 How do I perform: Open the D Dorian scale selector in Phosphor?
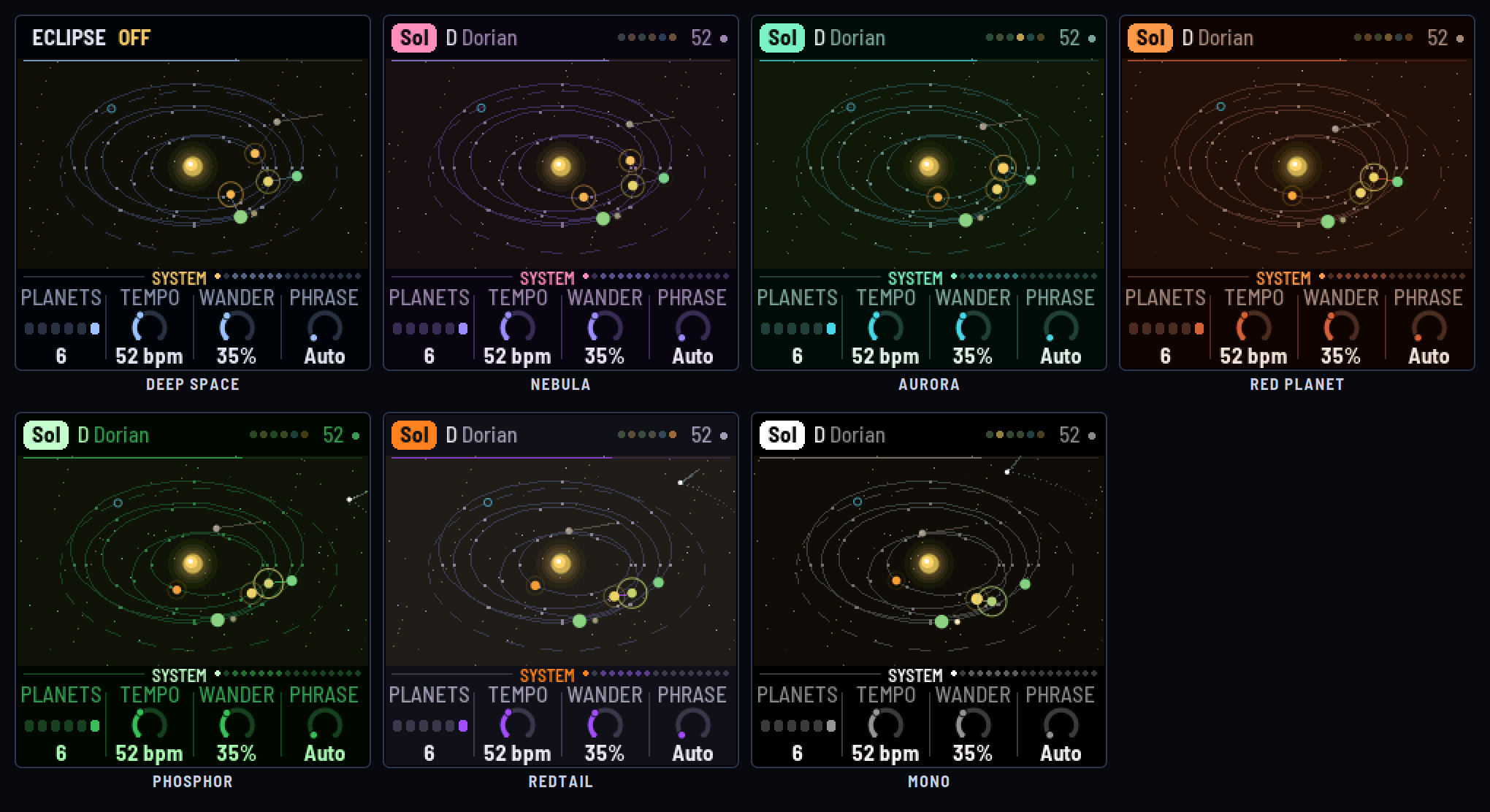tap(113, 434)
